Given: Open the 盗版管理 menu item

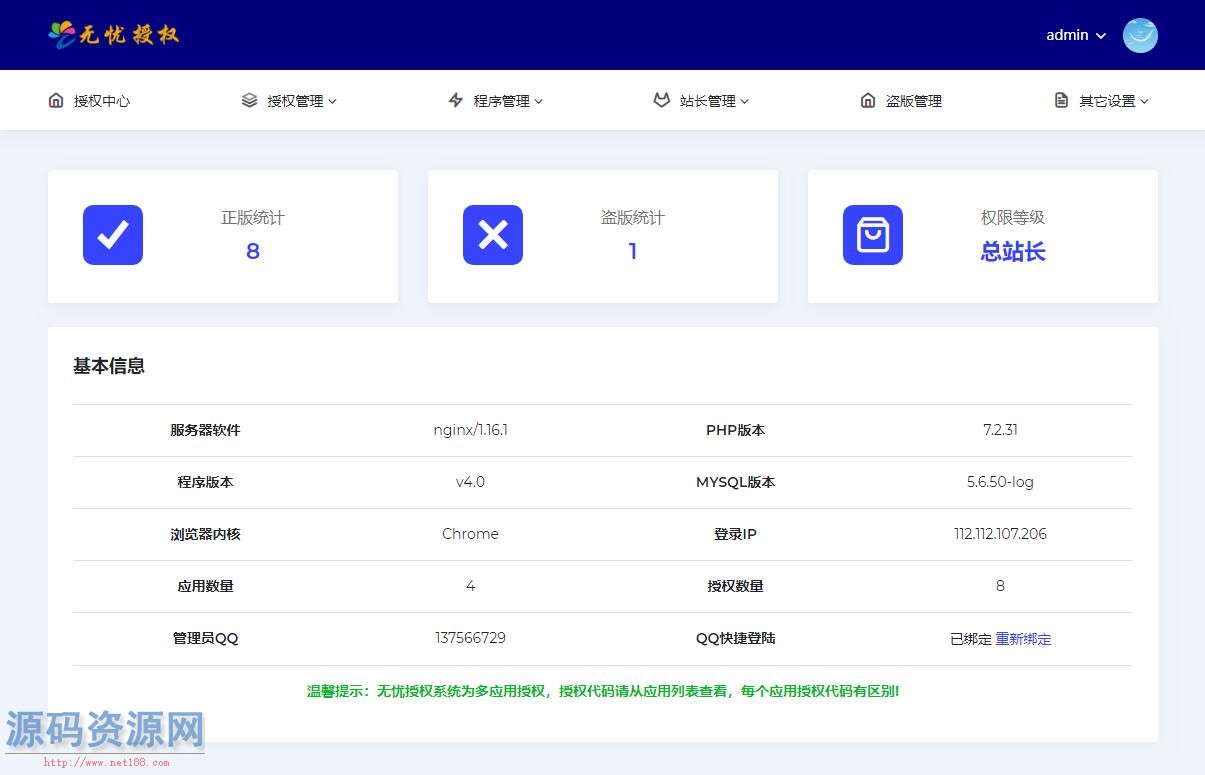Looking at the screenshot, I should pyautogui.click(x=914, y=101).
